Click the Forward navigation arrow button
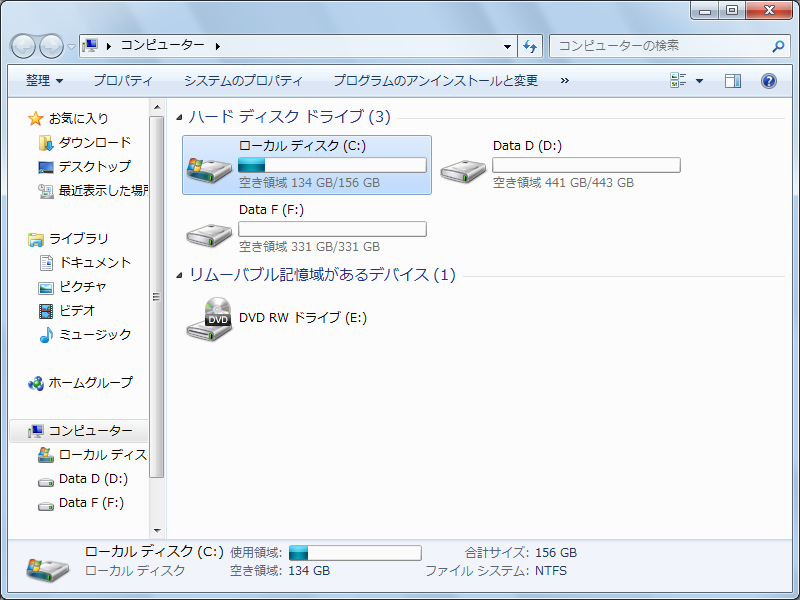Screen dimensions: 800x600 click(x=51, y=46)
